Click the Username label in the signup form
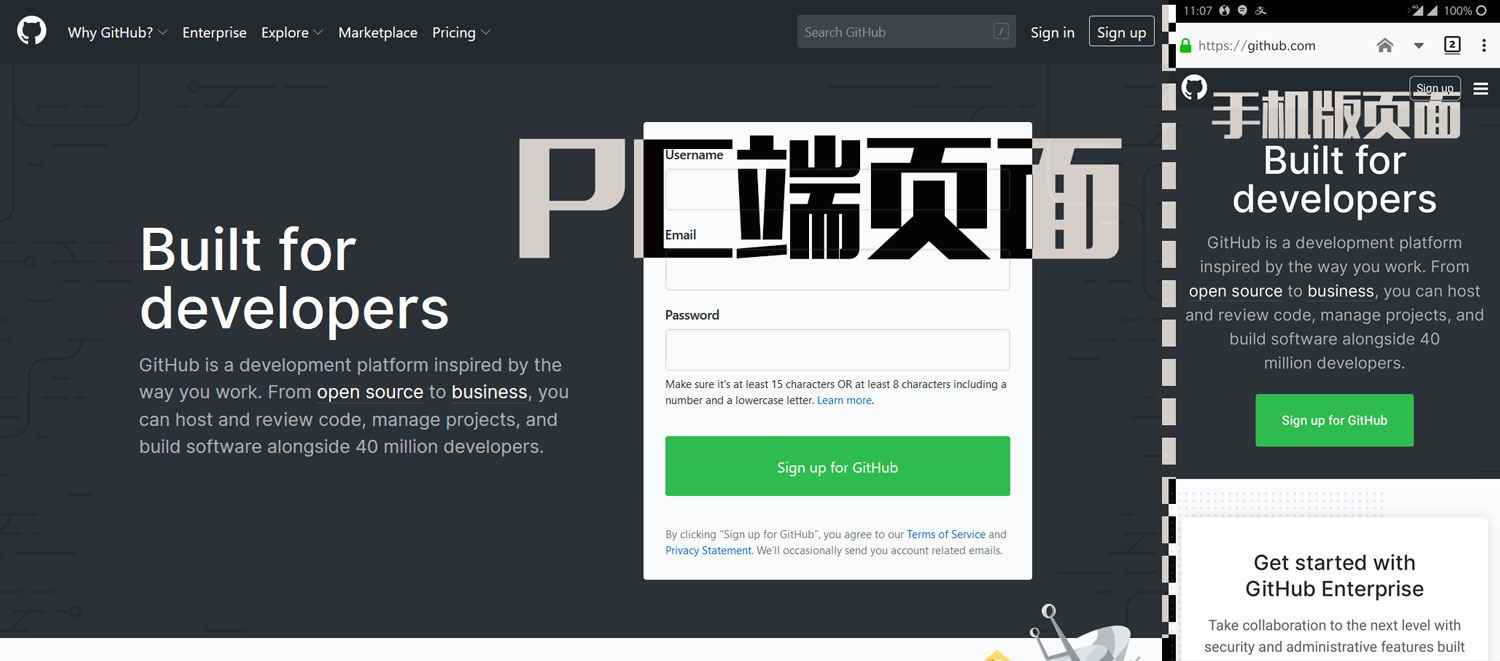Image resolution: width=1500 pixels, height=661 pixels. click(x=694, y=155)
